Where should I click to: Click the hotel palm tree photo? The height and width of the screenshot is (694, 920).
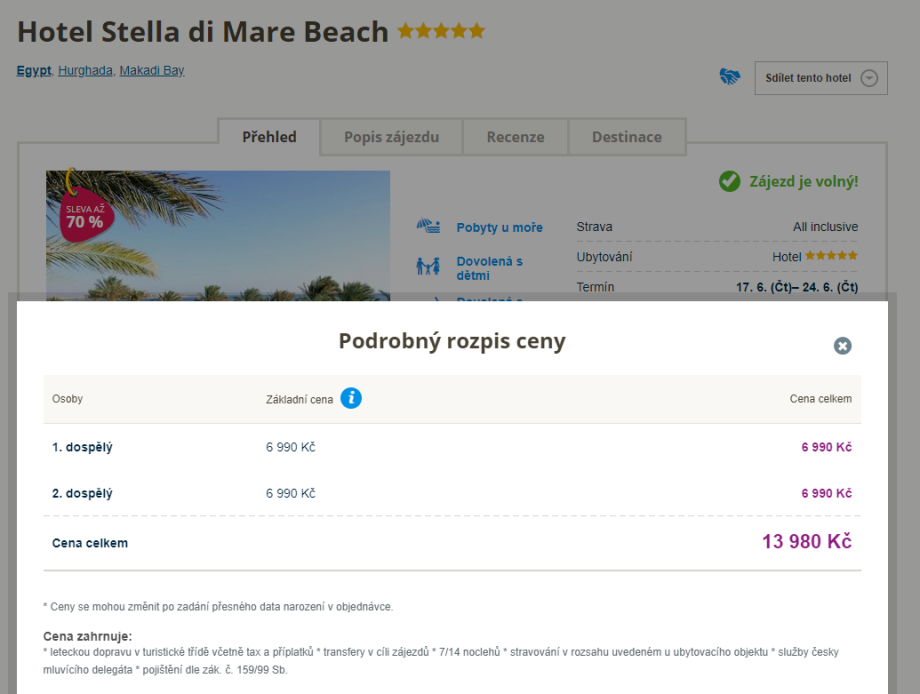(250, 240)
